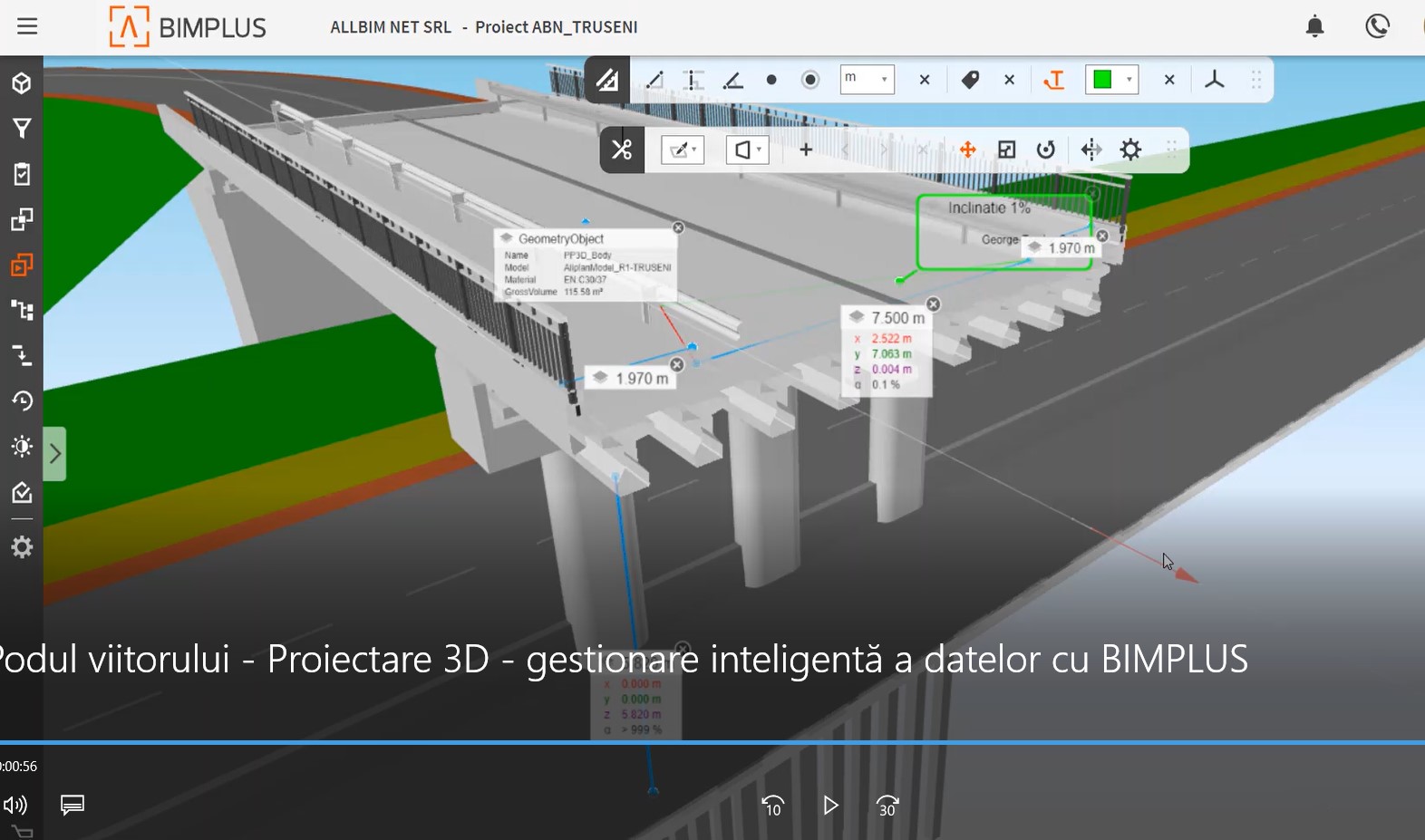Viewport: 1425px width, 840px height.
Task: Open the hamburger main menu
Action: pos(27,26)
